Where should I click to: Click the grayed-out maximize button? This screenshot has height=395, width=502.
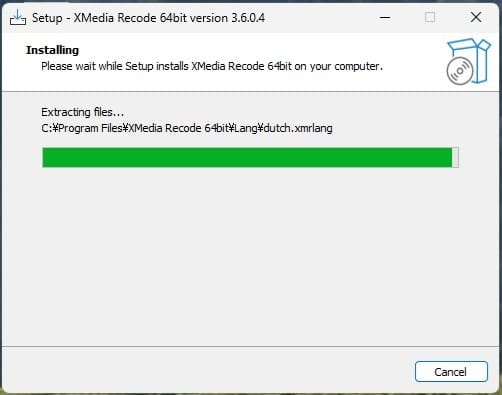point(430,17)
